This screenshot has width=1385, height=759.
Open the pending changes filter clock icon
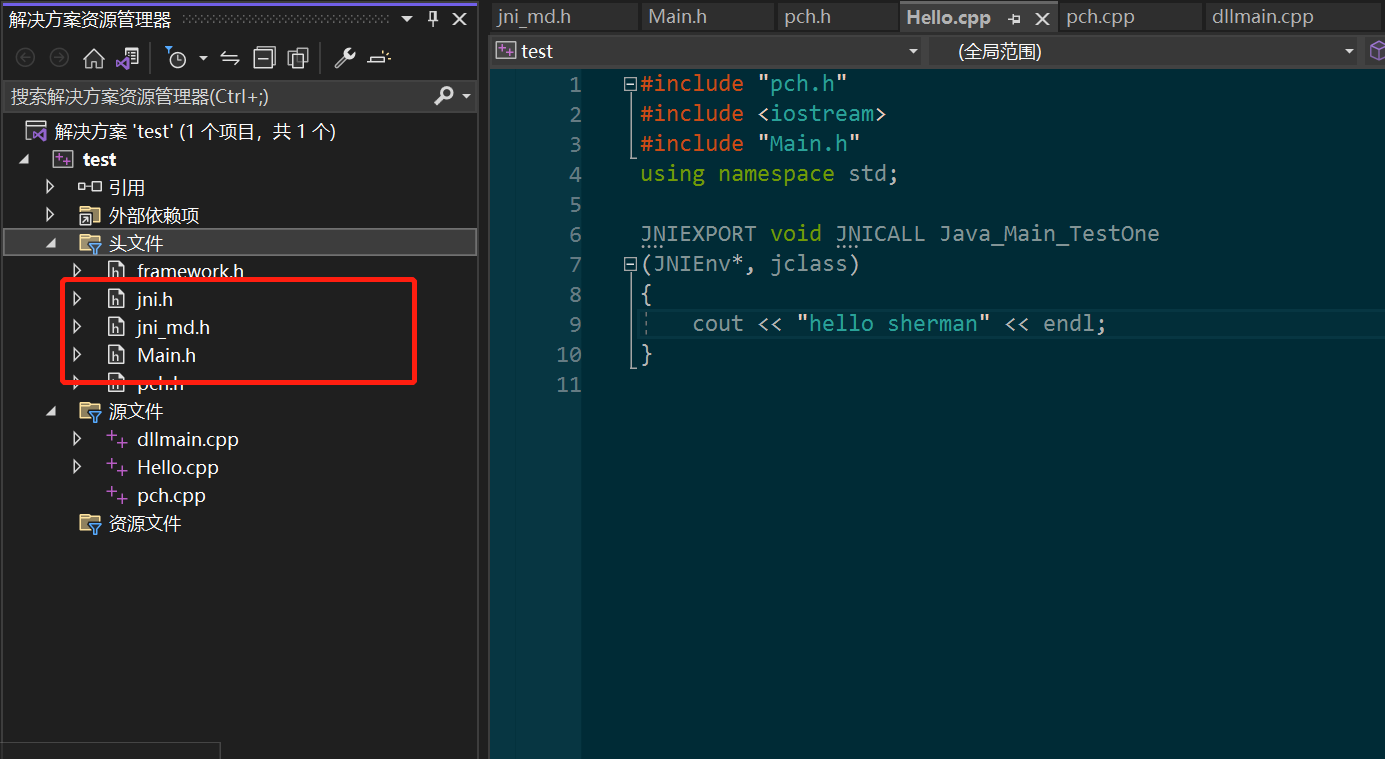tap(176, 58)
